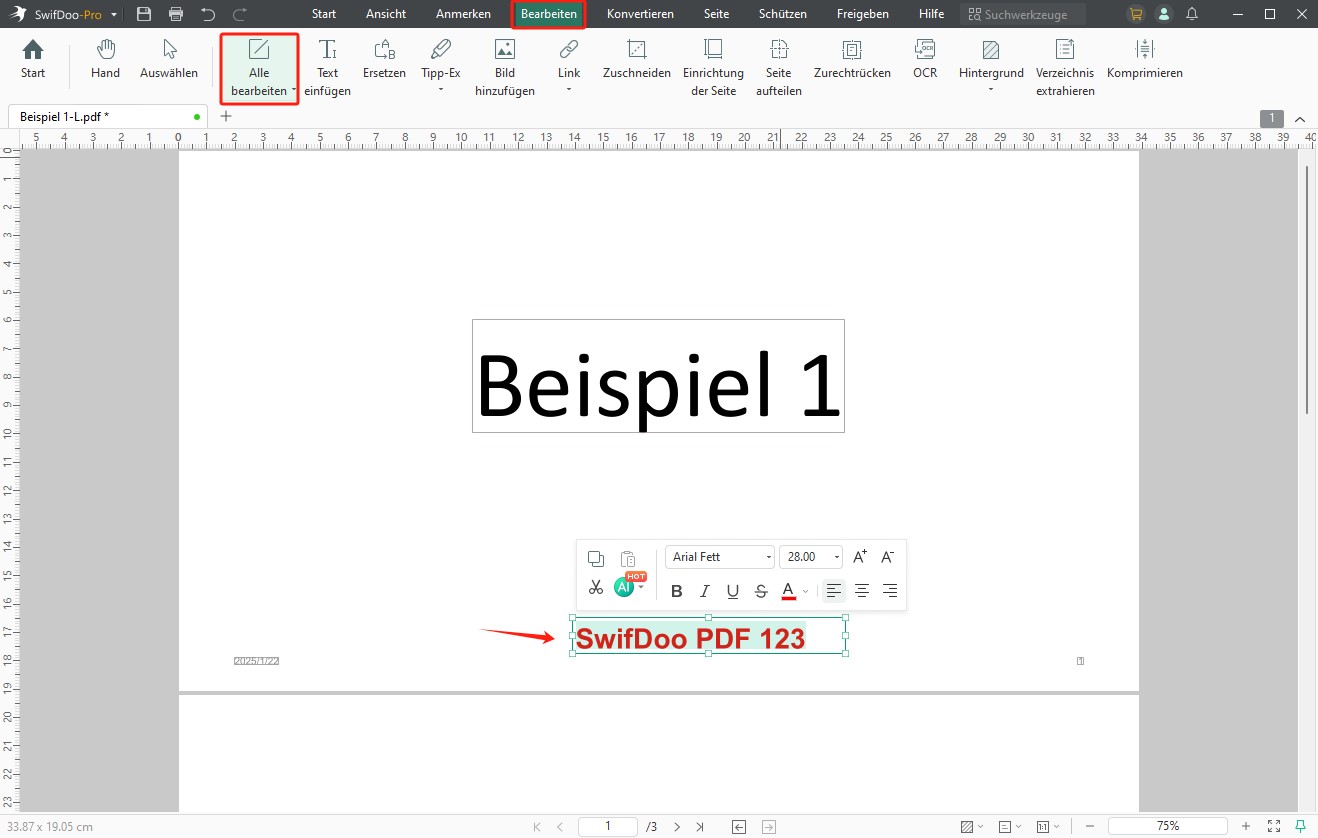Screen dimensions: 1318x838
Task: Expand the Alle bearbeiten dropdown arrow
Action: [x=294, y=91]
